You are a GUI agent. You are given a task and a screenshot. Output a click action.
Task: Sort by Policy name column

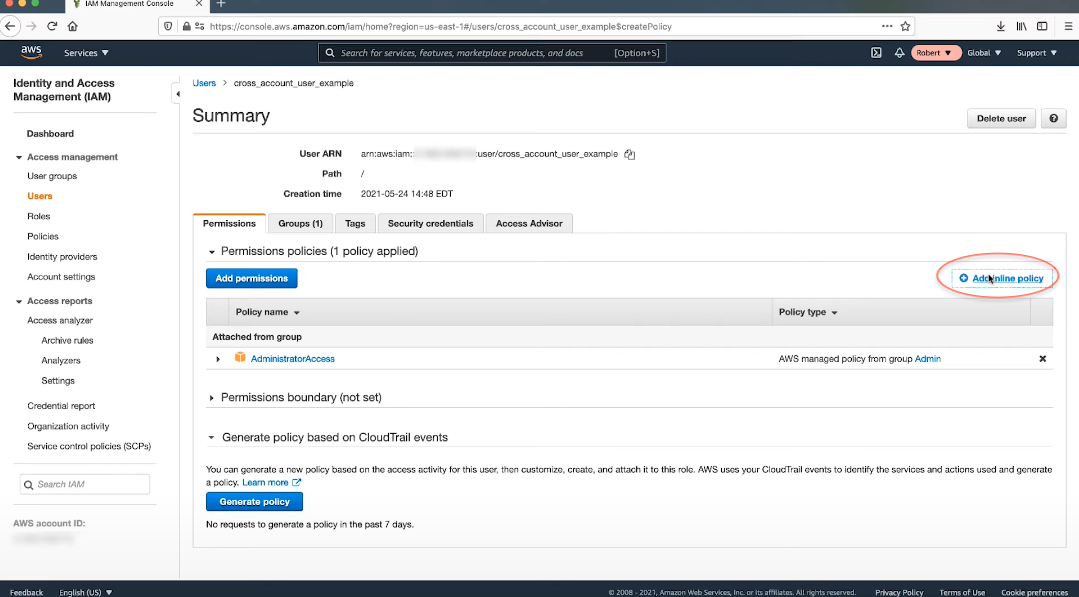click(x=267, y=312)
